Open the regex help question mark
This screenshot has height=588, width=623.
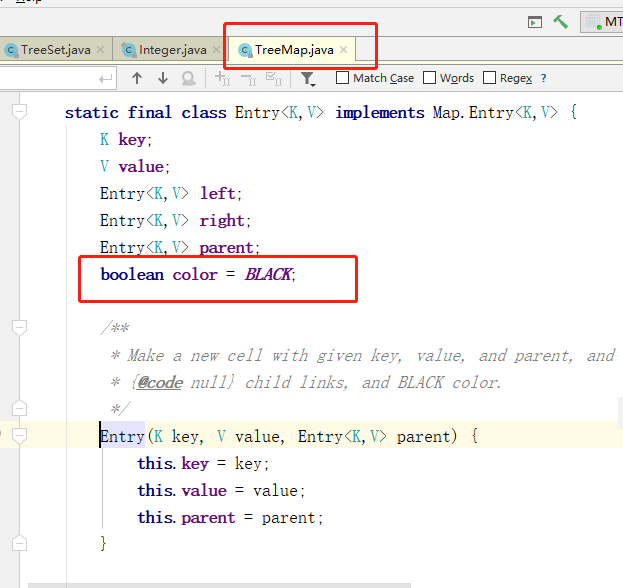pos(544,78)
